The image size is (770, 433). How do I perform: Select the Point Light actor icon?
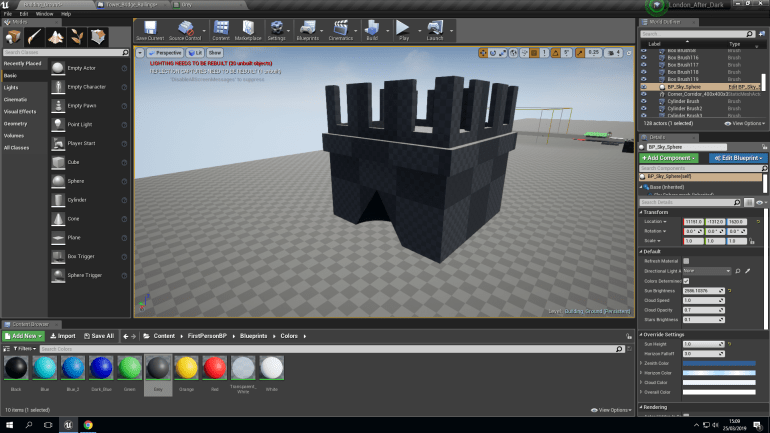click(x=58, y=124)
